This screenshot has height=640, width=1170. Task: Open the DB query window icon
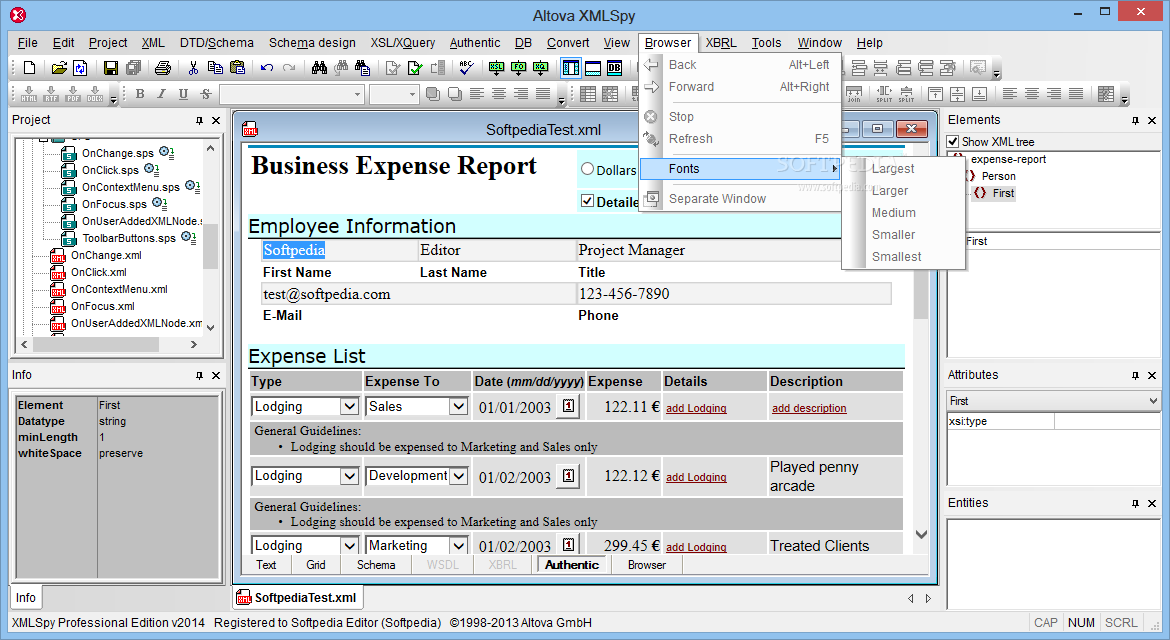pyautogui.click(x=615, y=68)
